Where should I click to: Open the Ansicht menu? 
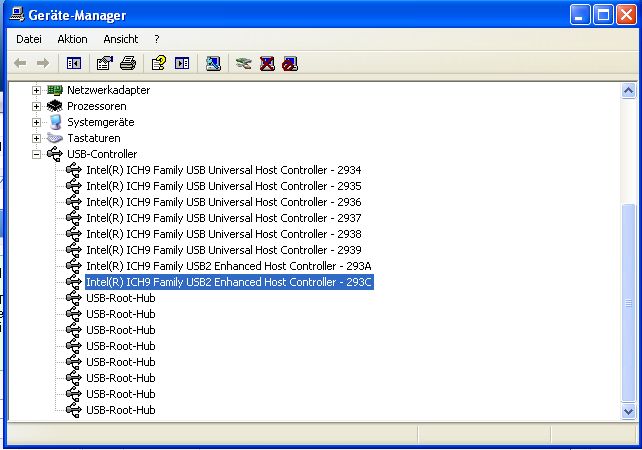pos(121,39)
